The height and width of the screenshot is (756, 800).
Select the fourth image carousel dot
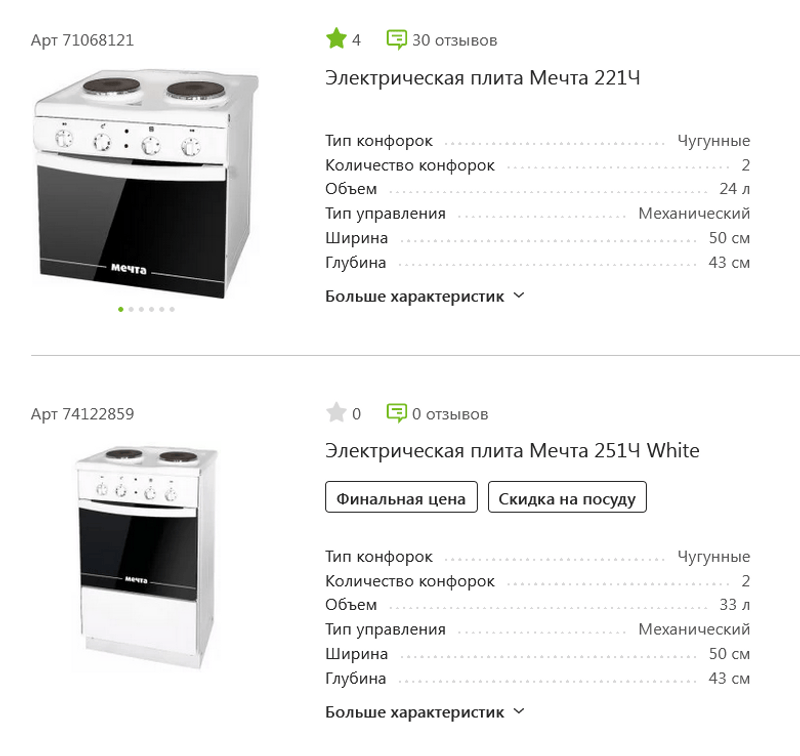click(x=152, y=309)
